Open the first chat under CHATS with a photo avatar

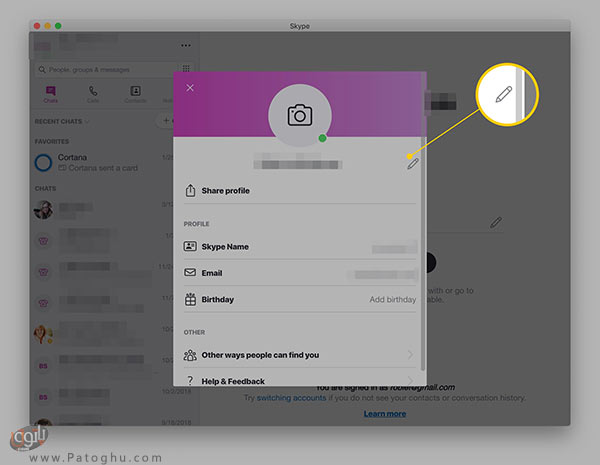click(x=103, y=210)
